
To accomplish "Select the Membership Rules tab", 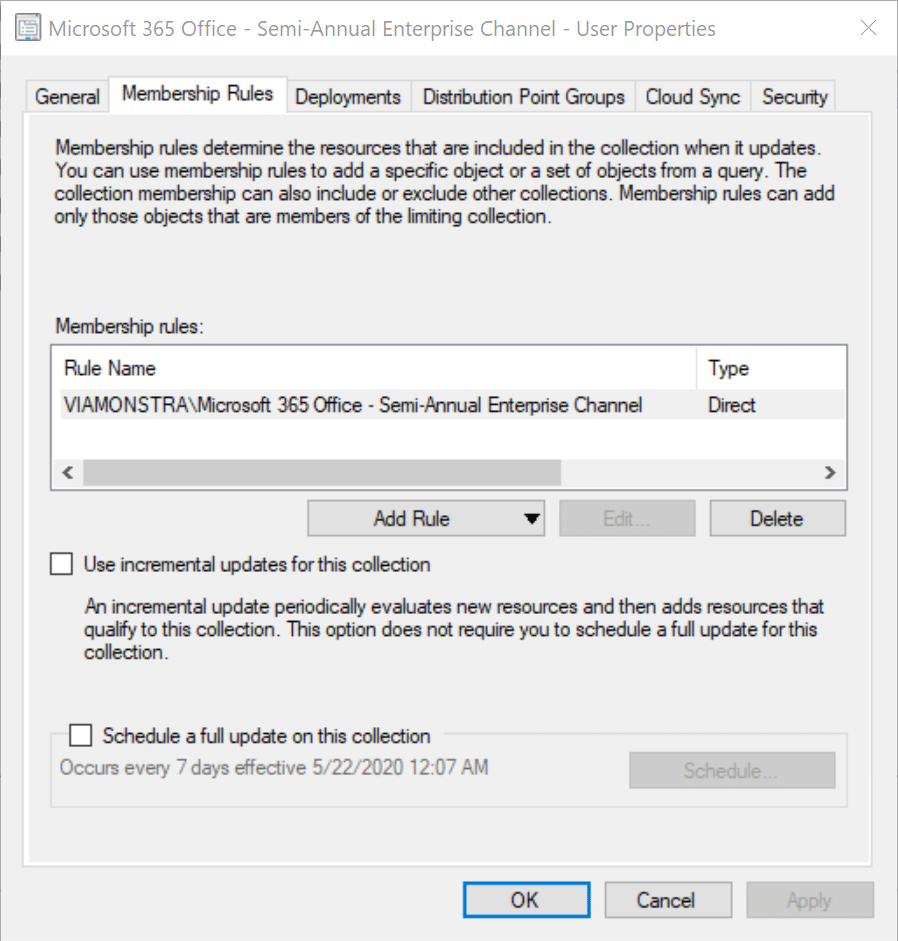I will click(x=197, y=94).
